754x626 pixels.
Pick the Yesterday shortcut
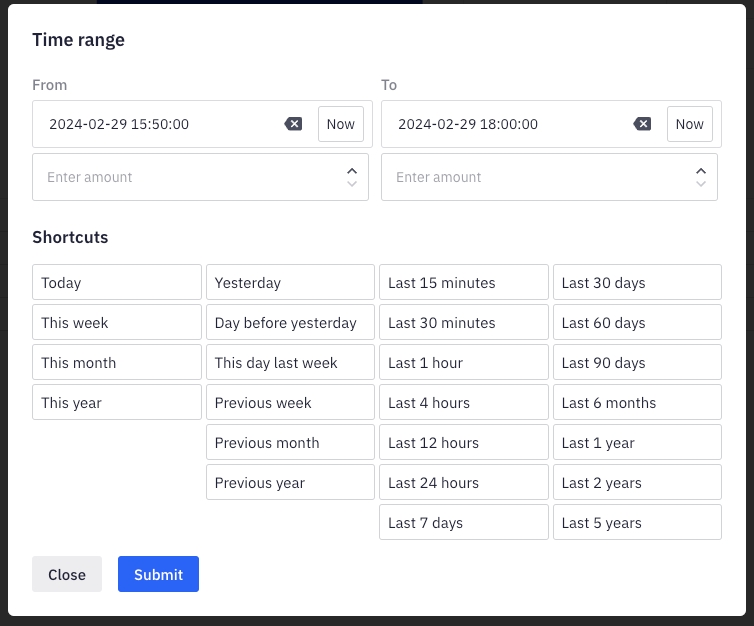point(290,283)
